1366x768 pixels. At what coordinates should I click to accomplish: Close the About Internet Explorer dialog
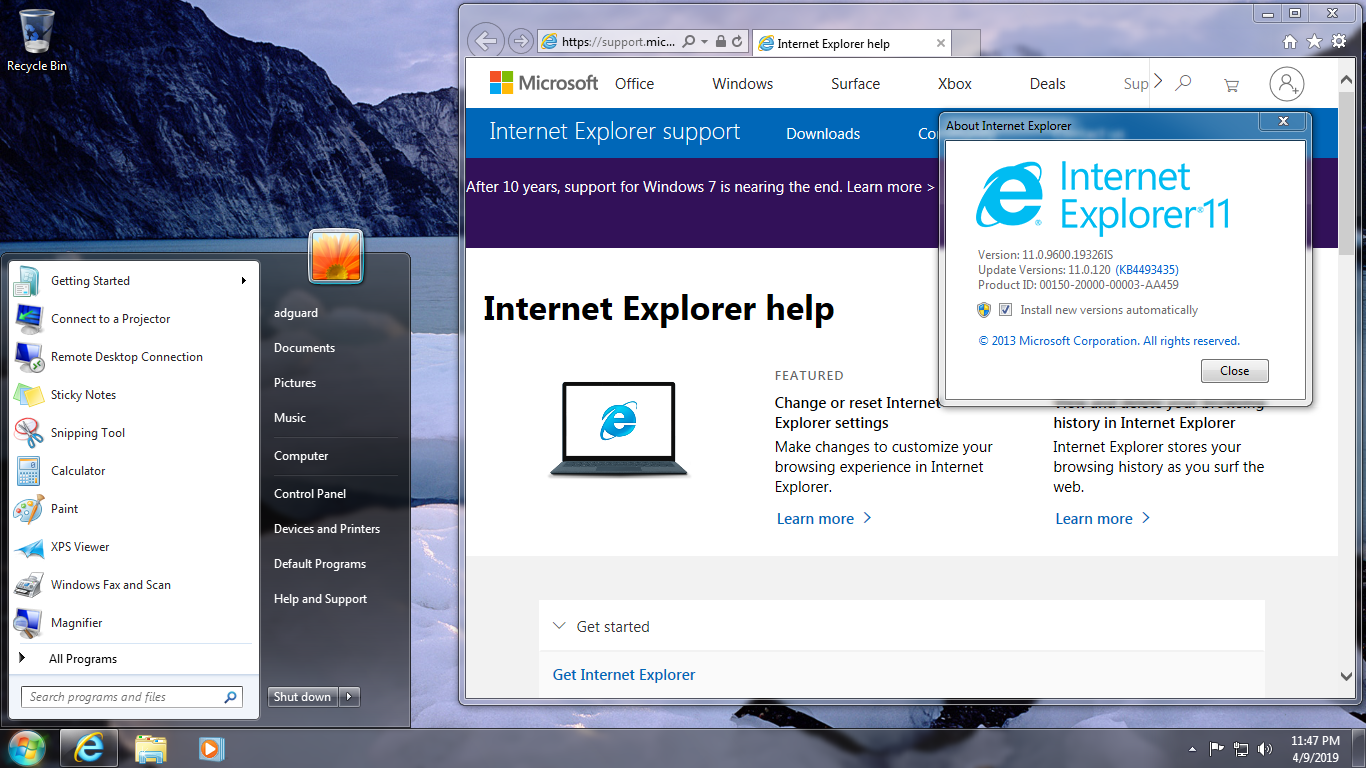point(1234,371)
